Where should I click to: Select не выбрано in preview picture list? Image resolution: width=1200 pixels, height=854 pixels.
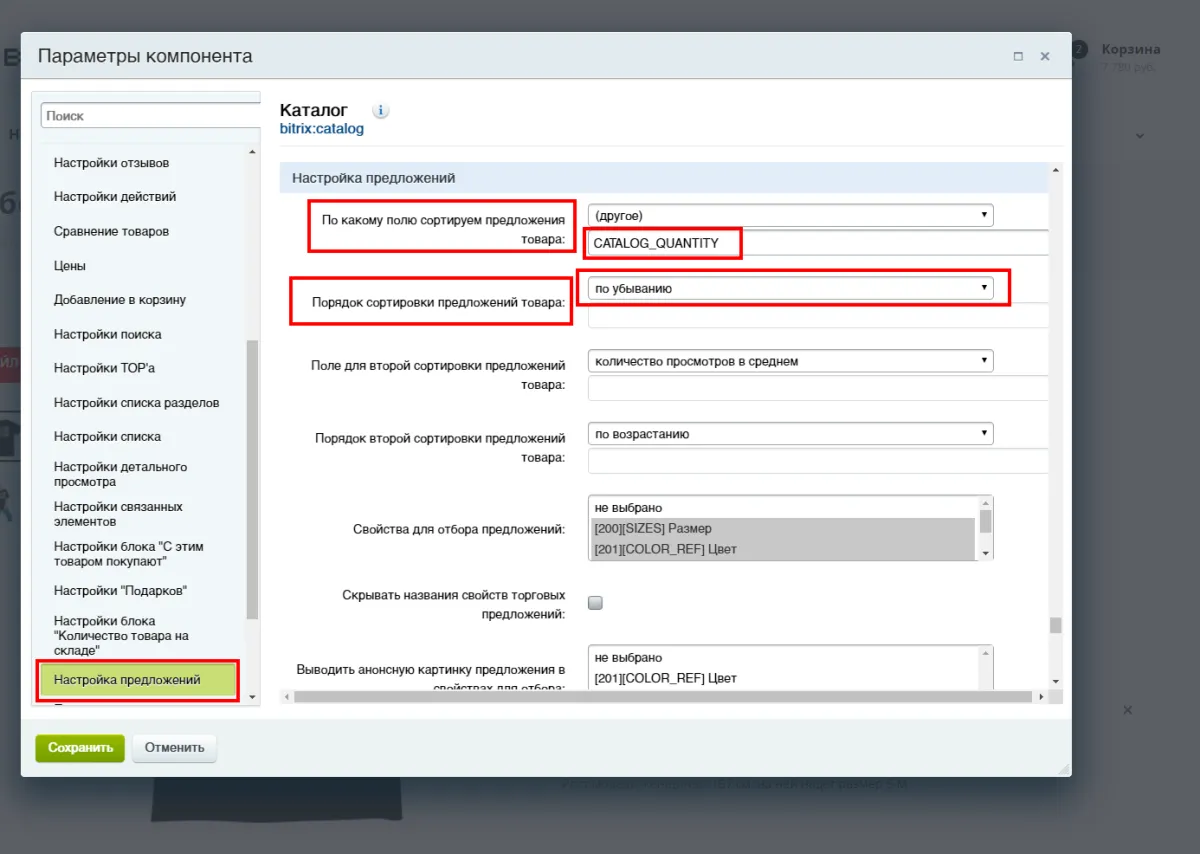coord(782,658)
